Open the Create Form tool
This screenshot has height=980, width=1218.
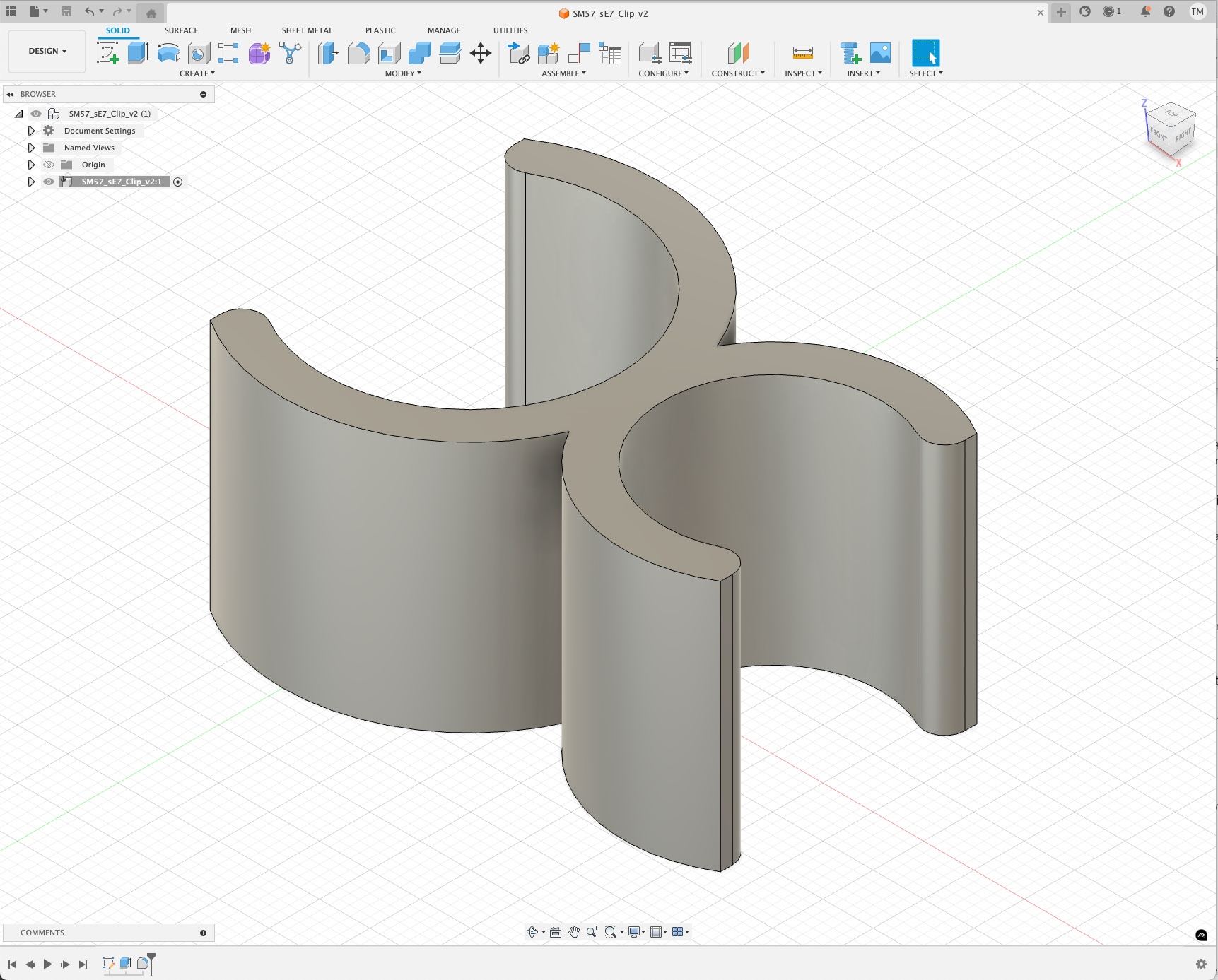click(x=259, y=53)
